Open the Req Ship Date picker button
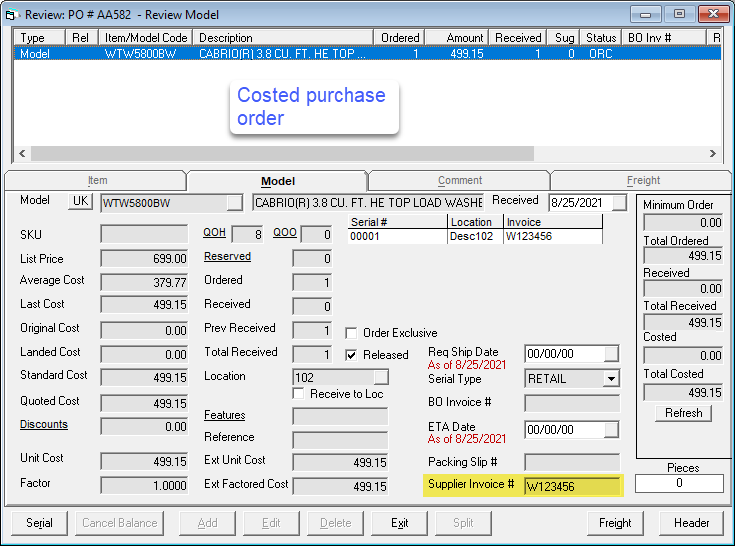The height and width of the screenshot is (546, 735). coord(611,354)
